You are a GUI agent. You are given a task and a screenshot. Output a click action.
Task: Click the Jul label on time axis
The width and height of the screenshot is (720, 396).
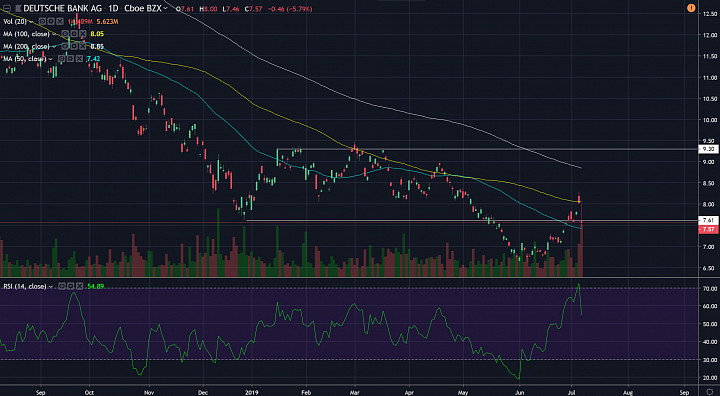571,392
